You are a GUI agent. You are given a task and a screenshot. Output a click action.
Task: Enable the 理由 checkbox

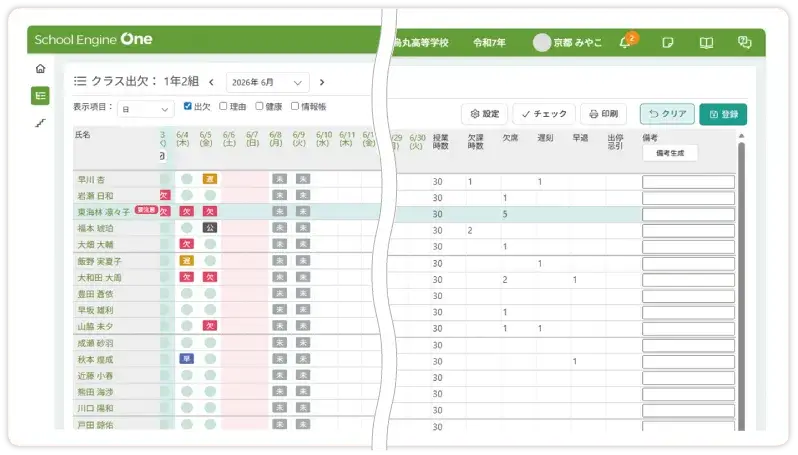[x=223, y=106]
